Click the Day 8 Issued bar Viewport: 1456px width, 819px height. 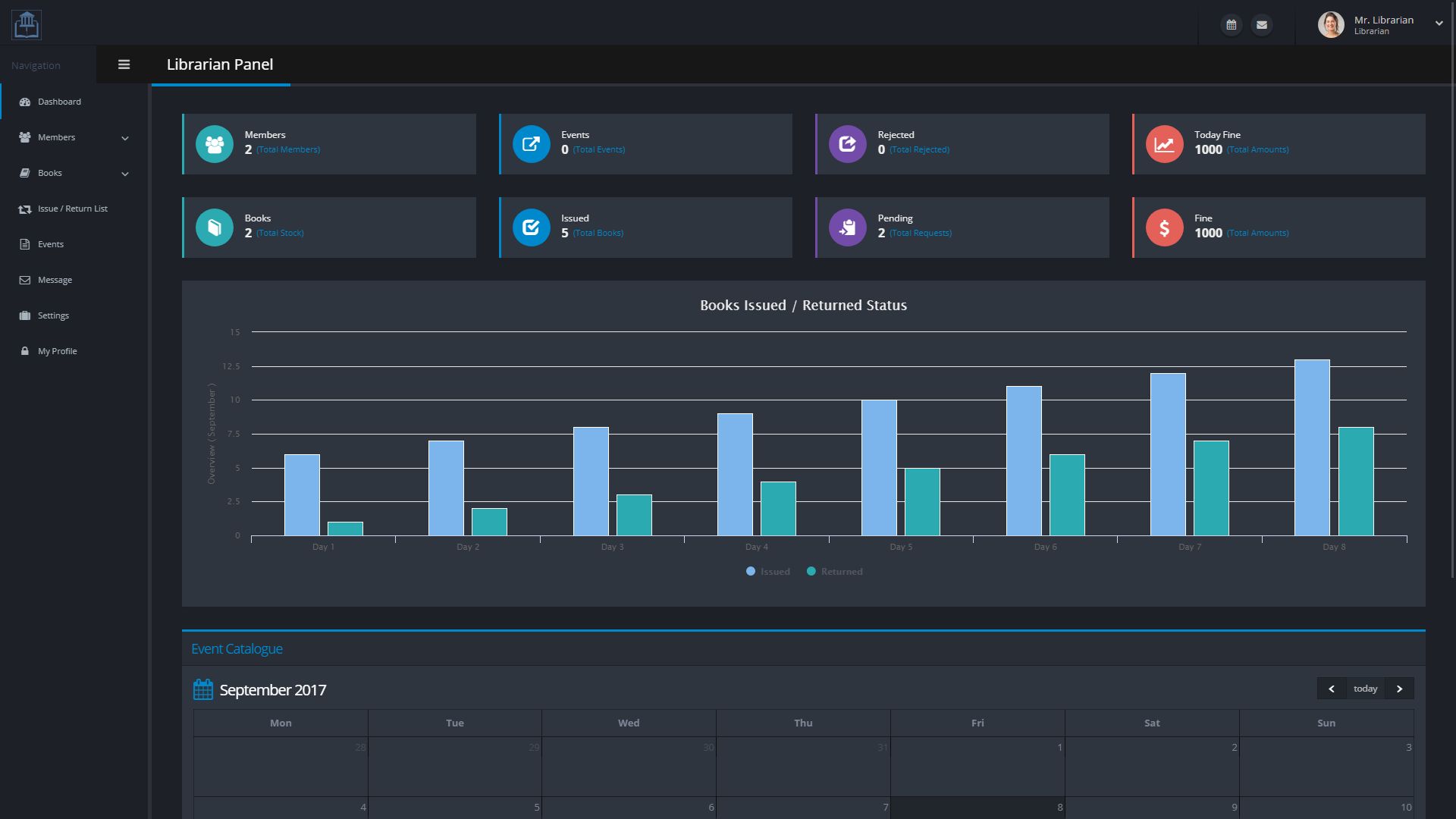[1312, 447]
